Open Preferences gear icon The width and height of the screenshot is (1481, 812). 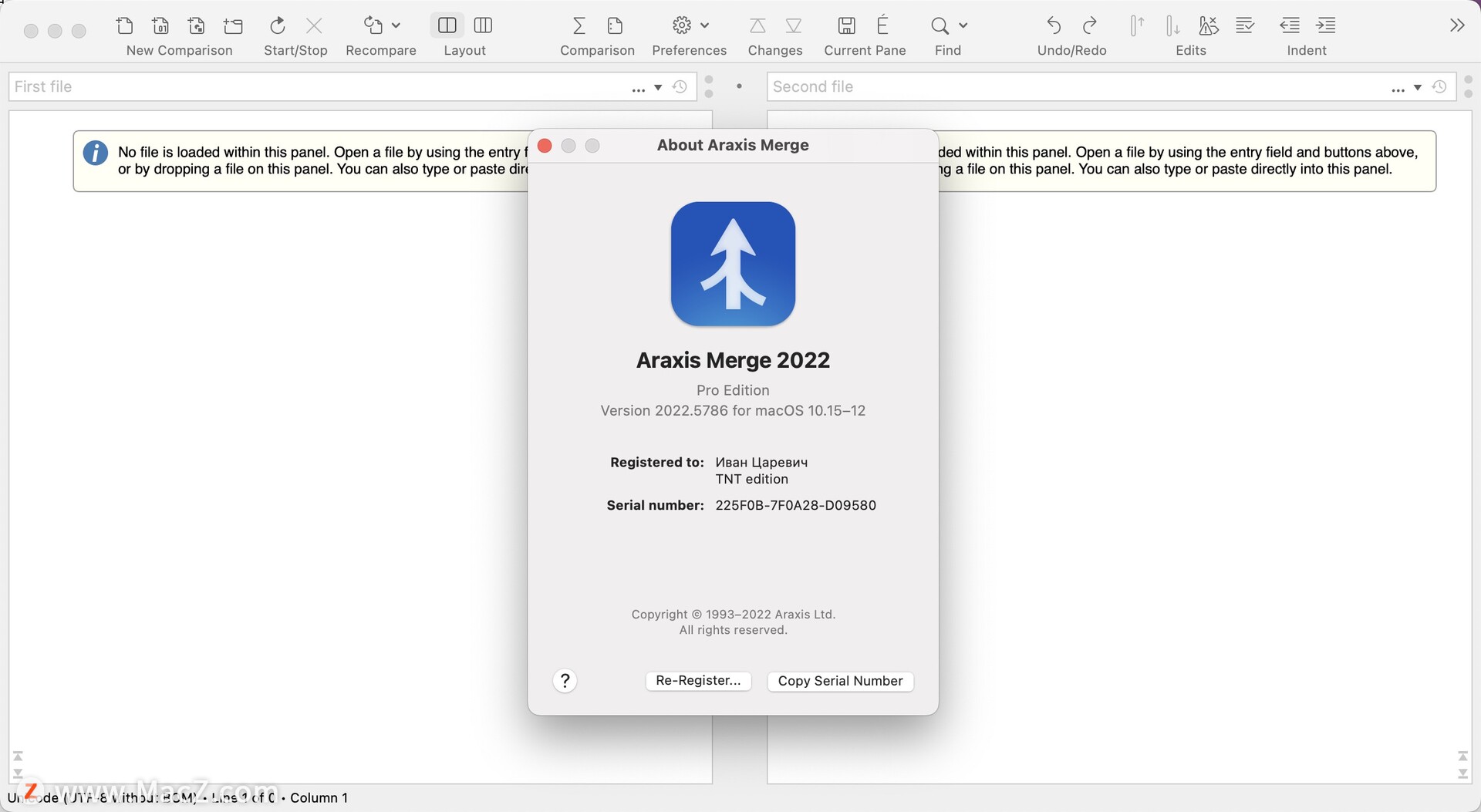[x=682, y=25]
